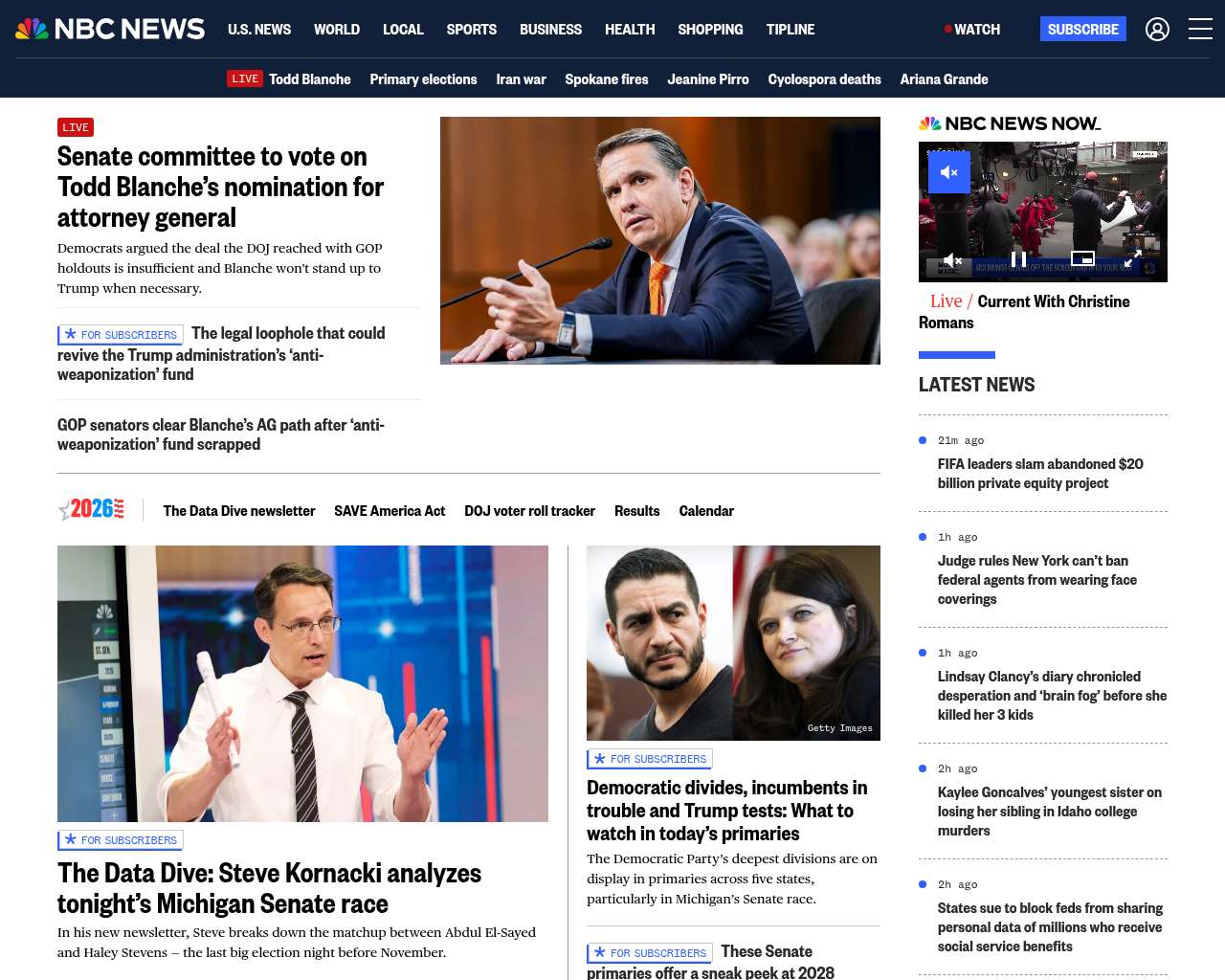Click the For Subscribers badge above Democratic divides headline
1225x980 pixels.
[650, 759]
